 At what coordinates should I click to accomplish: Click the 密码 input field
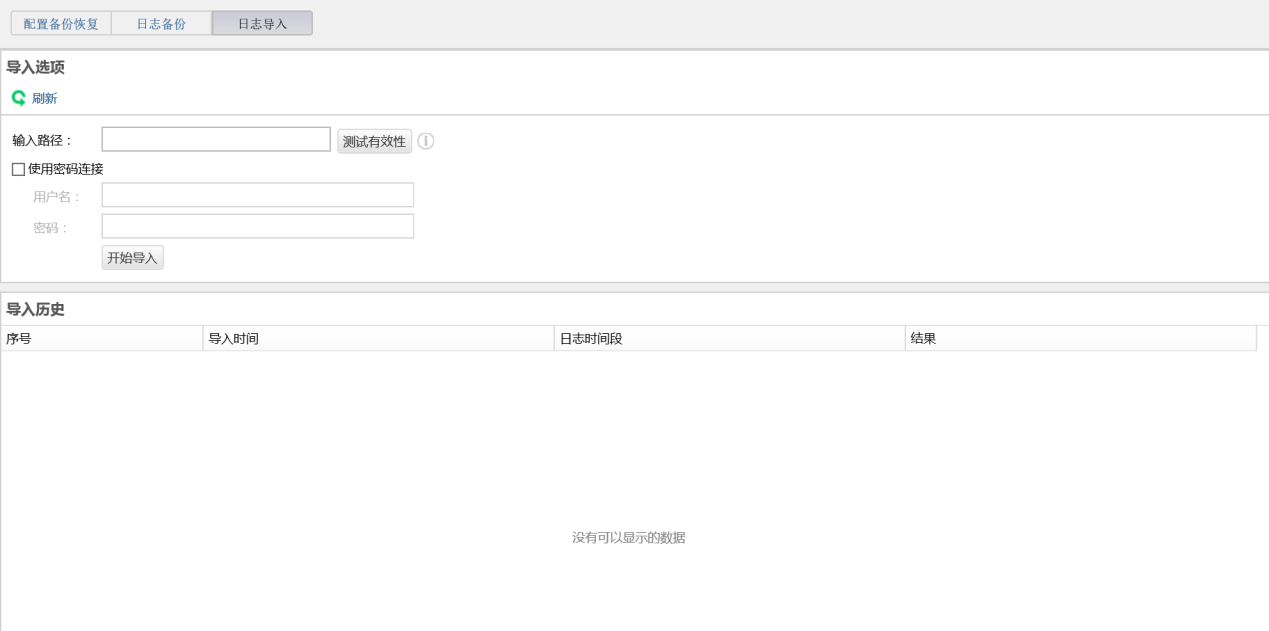point(258,227)
